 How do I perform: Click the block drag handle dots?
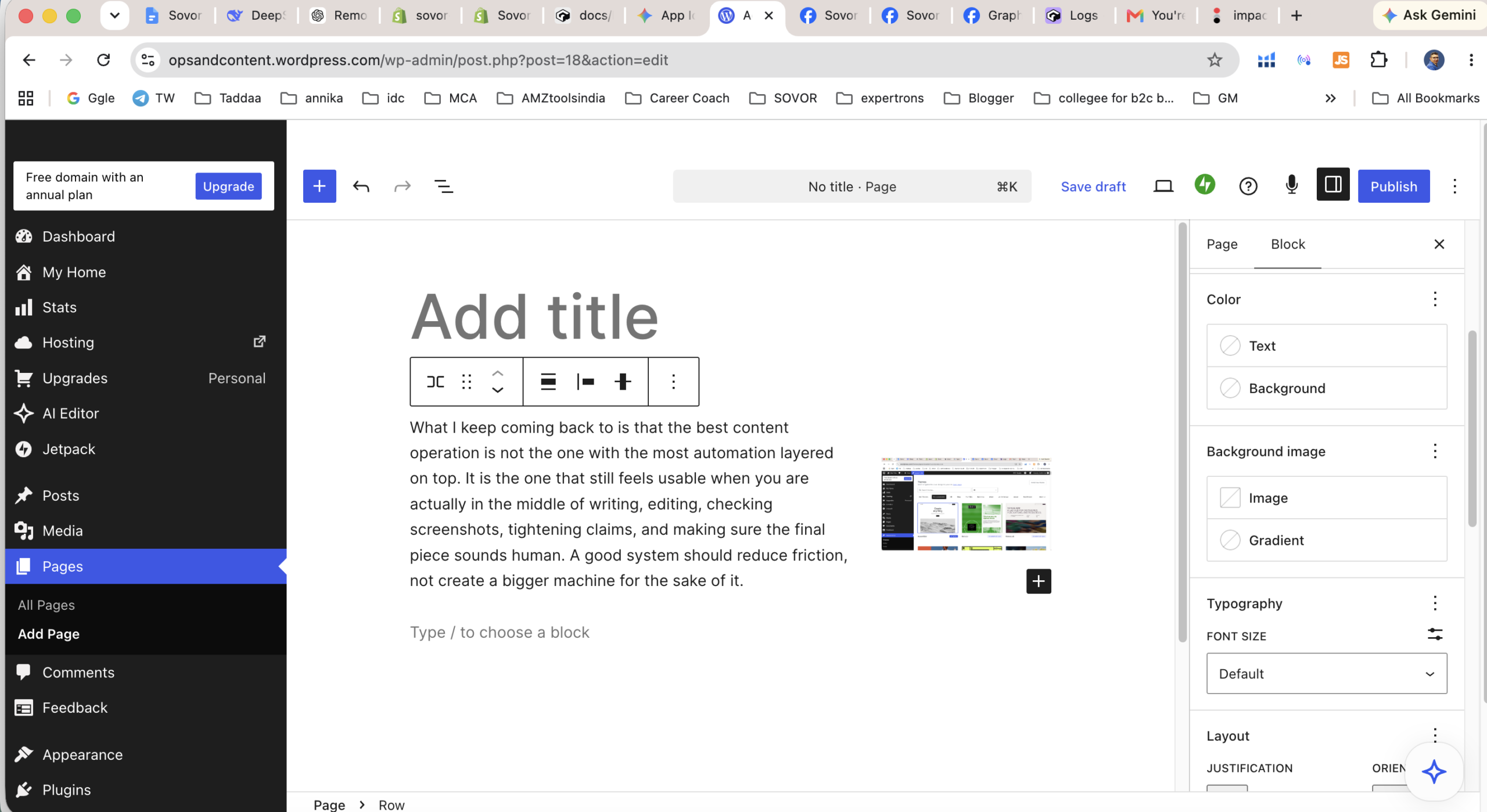pos(466,382)
